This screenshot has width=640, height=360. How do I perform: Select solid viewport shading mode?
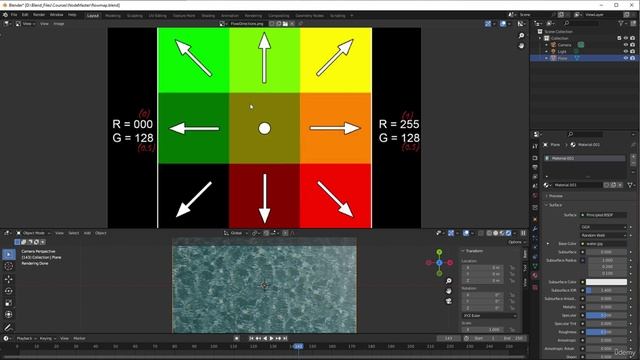coord(496,233)
